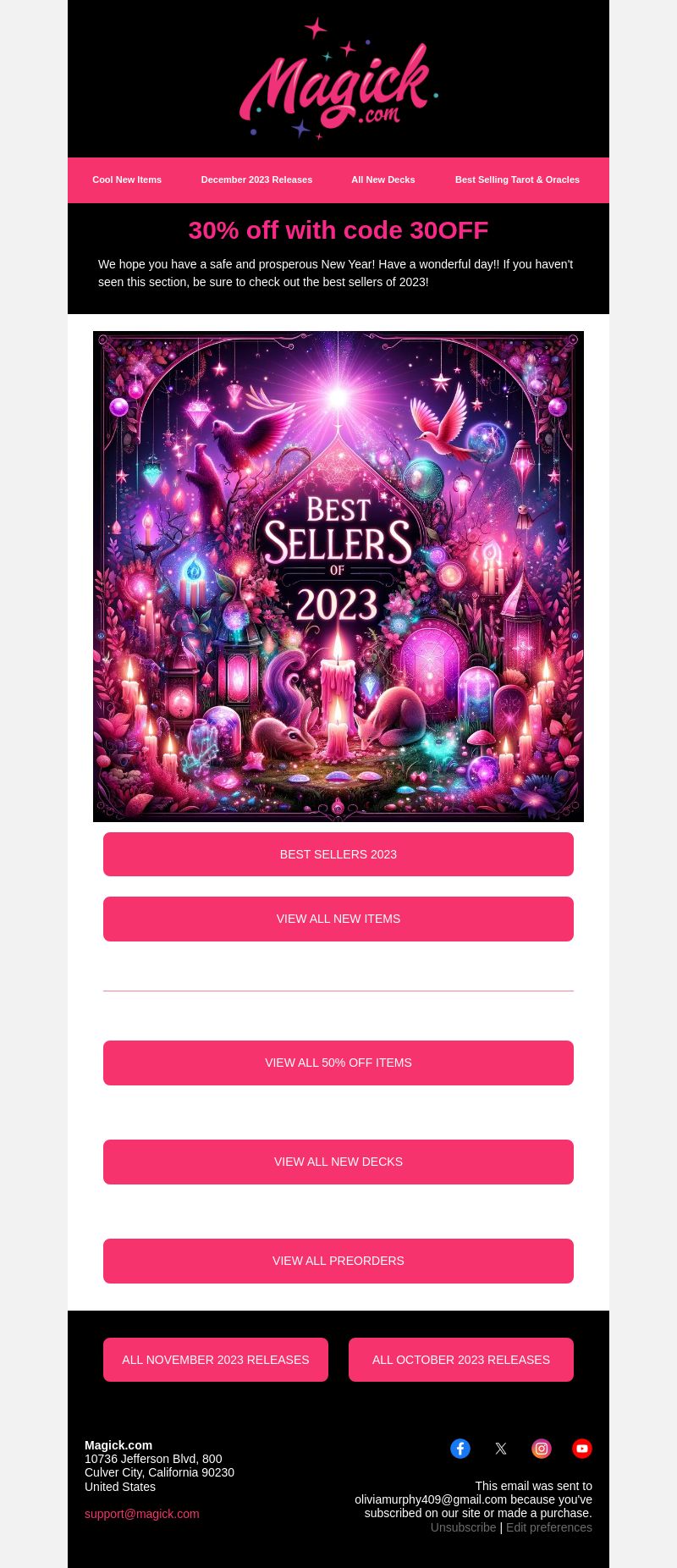
Task: Open the Facebook icon in footer
Action: [x=460, y=1449]
